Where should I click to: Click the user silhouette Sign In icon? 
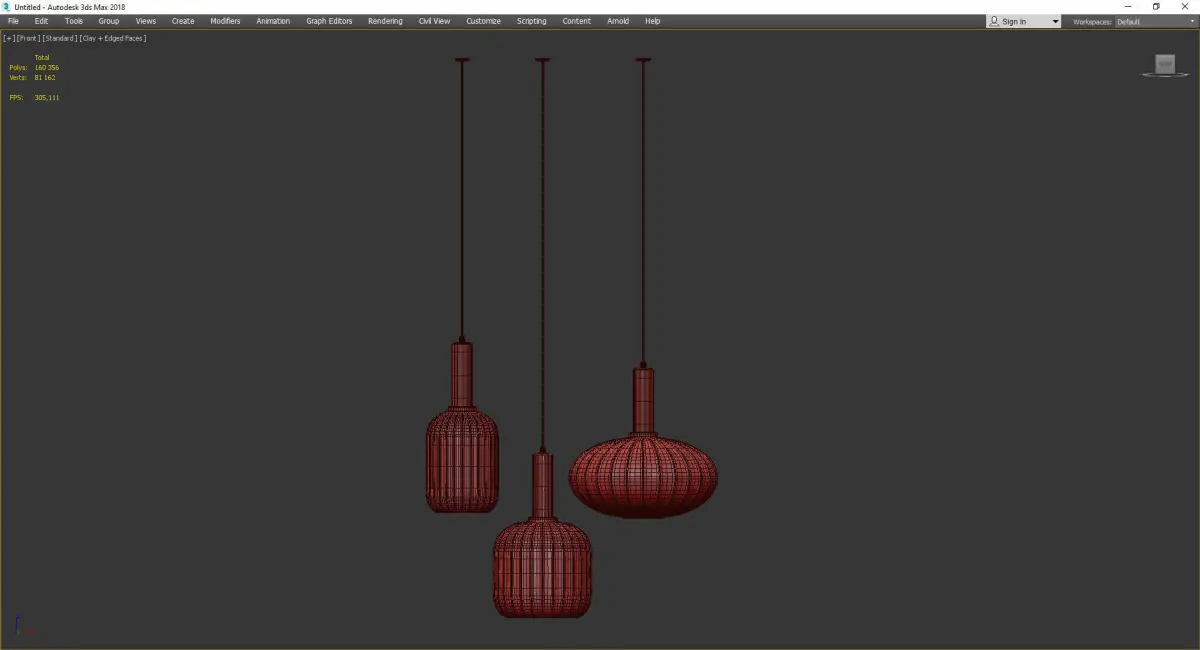coord(994,21)
